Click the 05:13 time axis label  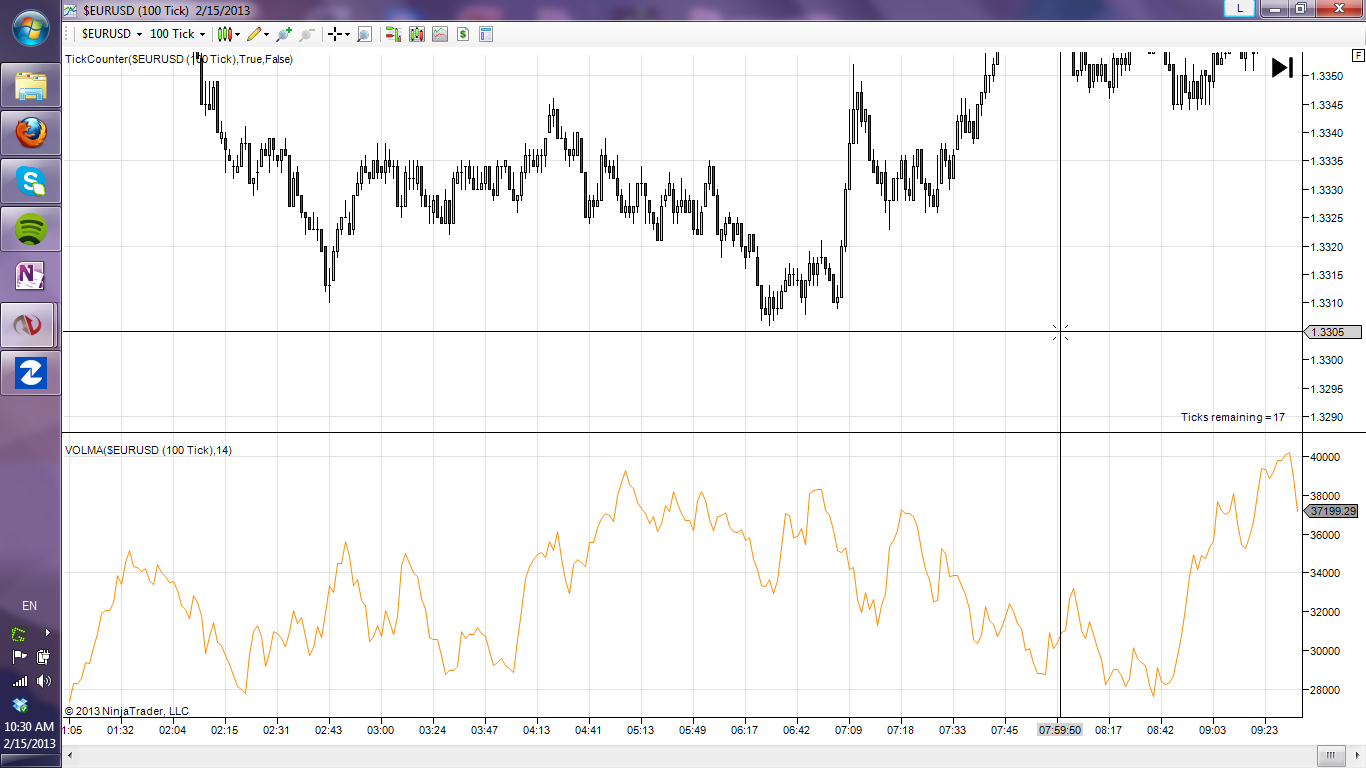(640, 730)
